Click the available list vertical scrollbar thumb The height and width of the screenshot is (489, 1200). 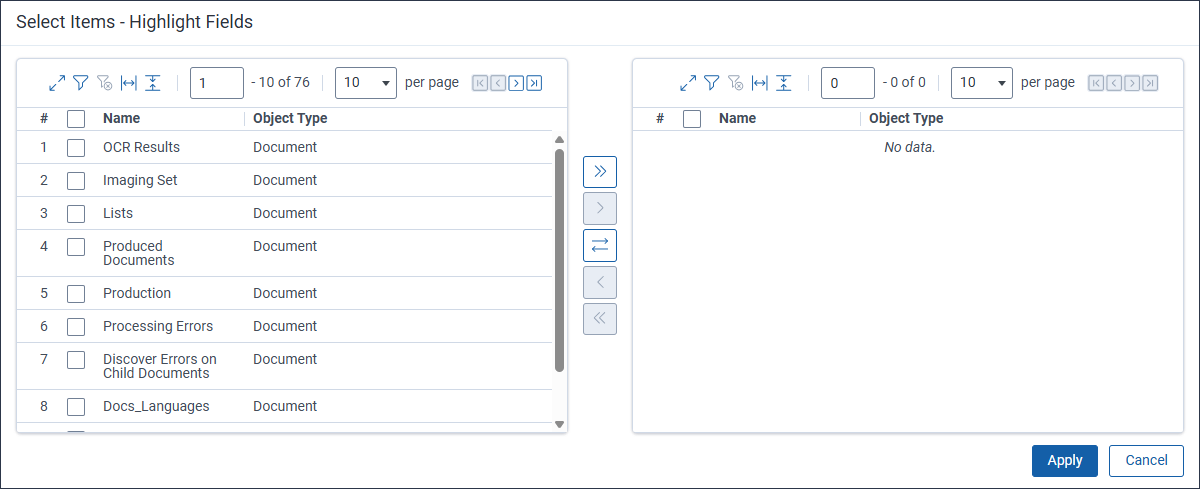[x=560, y=260]
